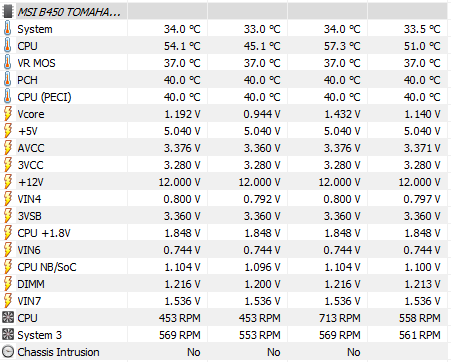
Task: Click the CPU minimum value 45.1 °C
Action: click(x=262, y=46)
